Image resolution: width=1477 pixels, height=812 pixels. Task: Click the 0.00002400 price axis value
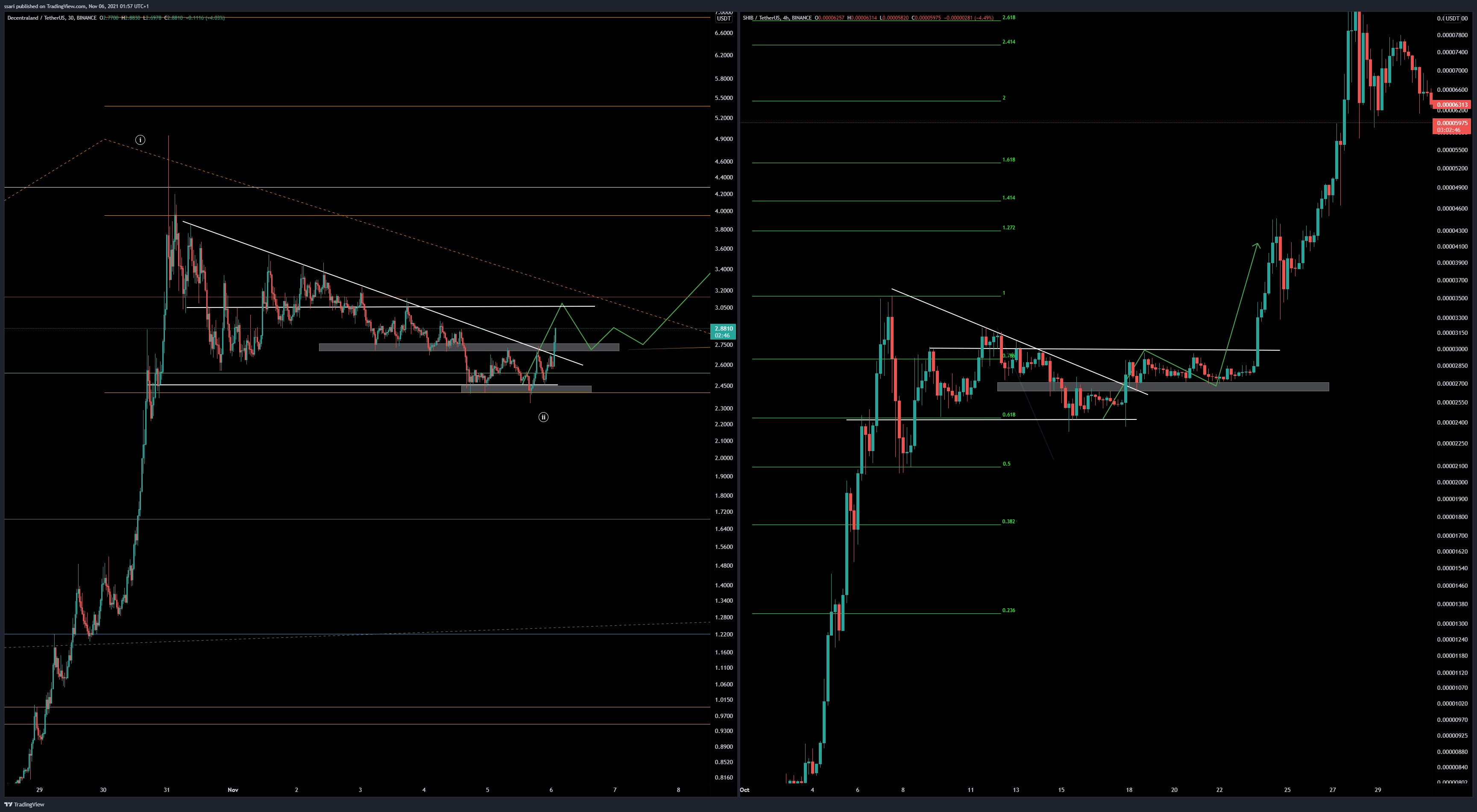1452,423
